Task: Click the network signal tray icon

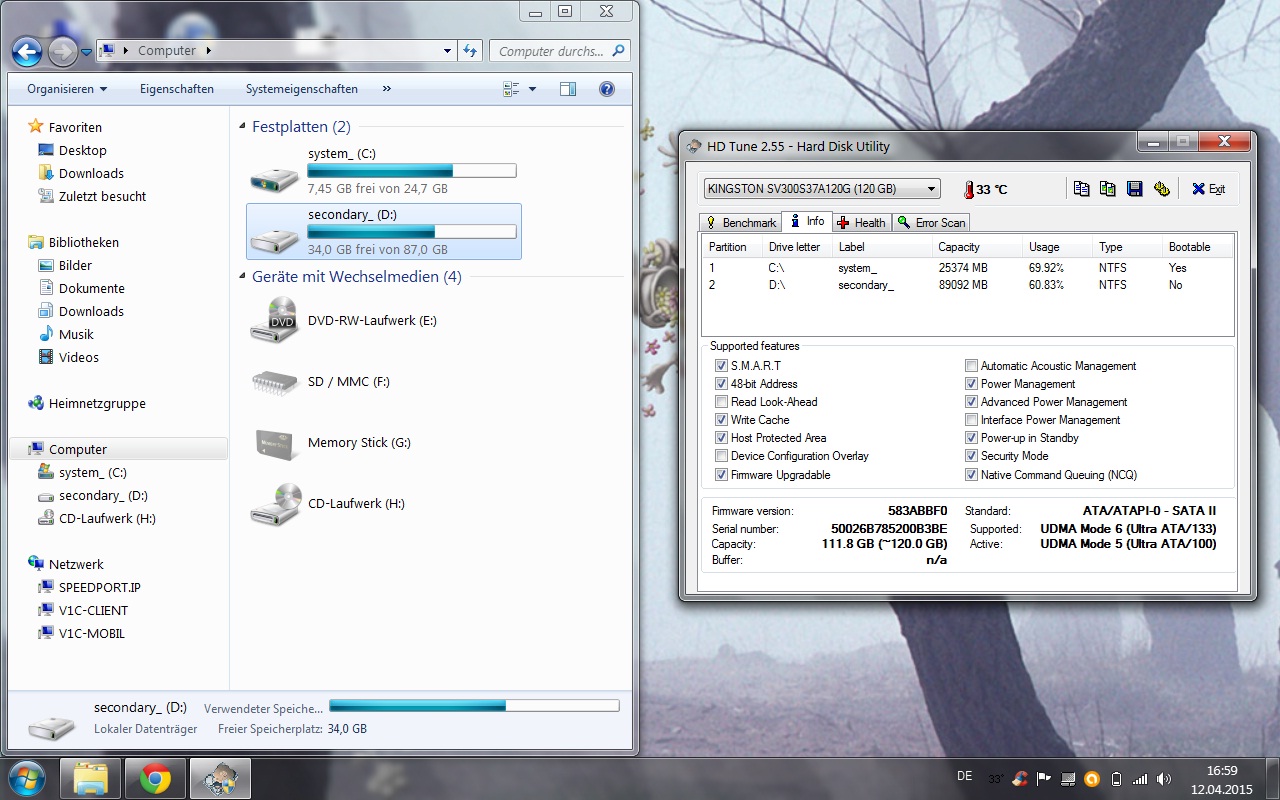Action: (1139, 778)
